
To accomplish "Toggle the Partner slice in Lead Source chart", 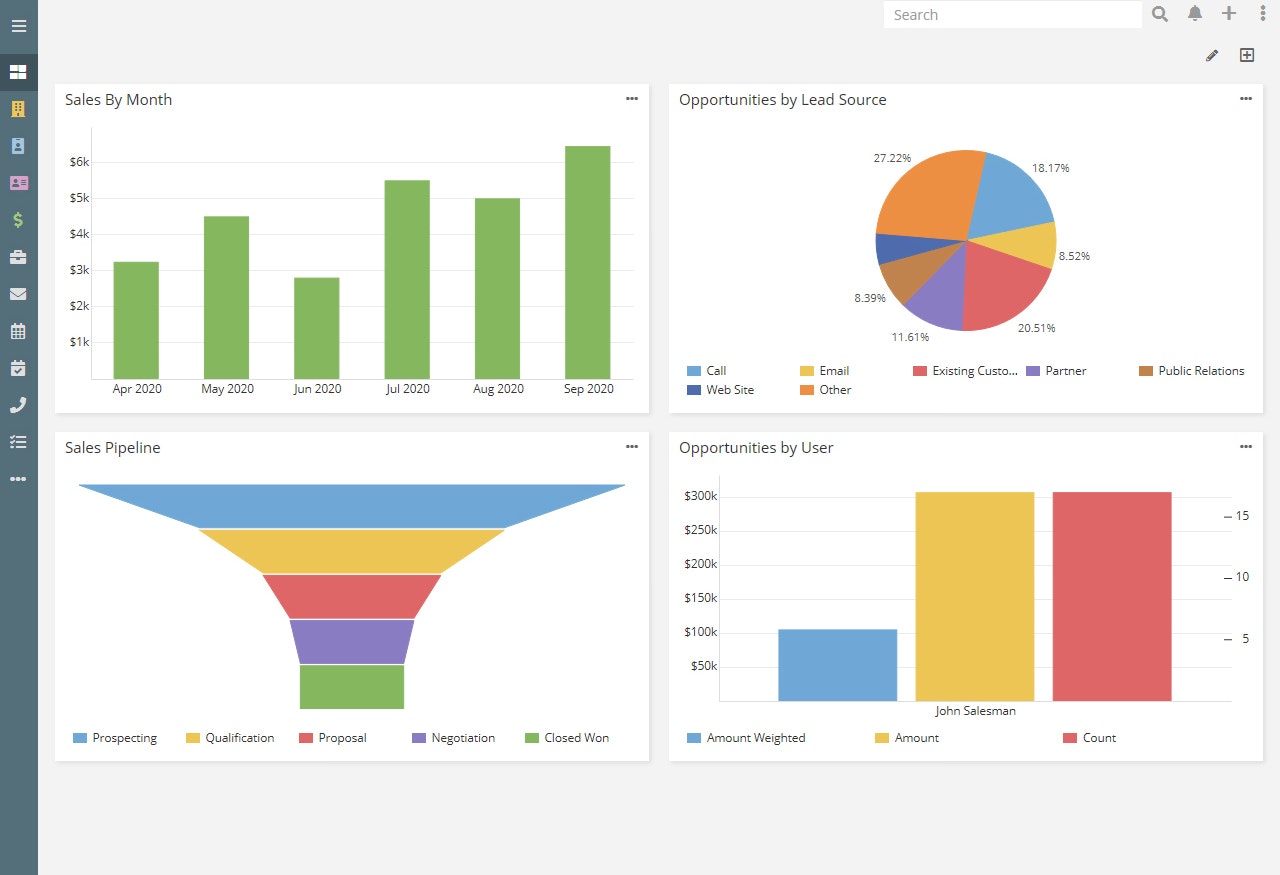I will (x=1057, y=371).
